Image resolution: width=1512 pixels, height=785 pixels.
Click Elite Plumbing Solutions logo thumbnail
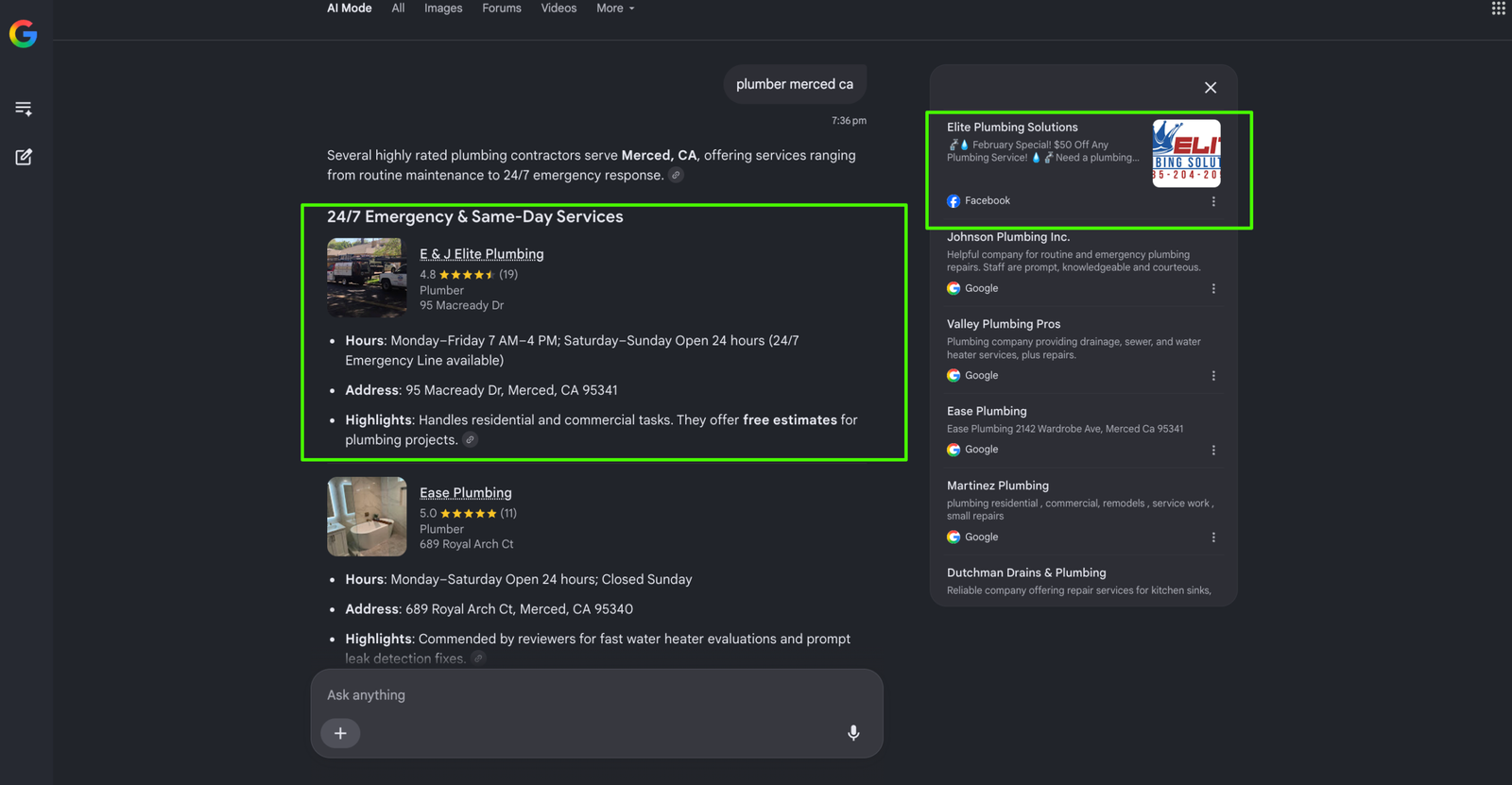(1186, 153)
